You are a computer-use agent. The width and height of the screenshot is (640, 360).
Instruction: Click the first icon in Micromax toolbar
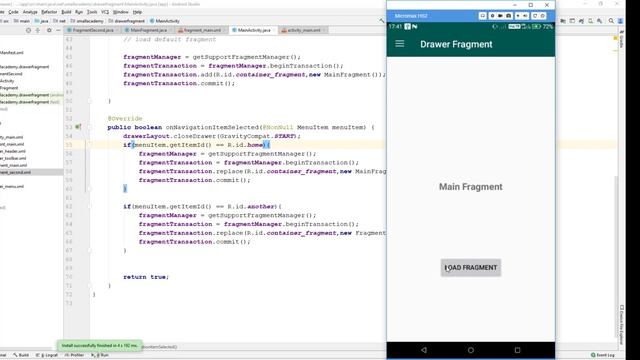(x=482, y=16)
